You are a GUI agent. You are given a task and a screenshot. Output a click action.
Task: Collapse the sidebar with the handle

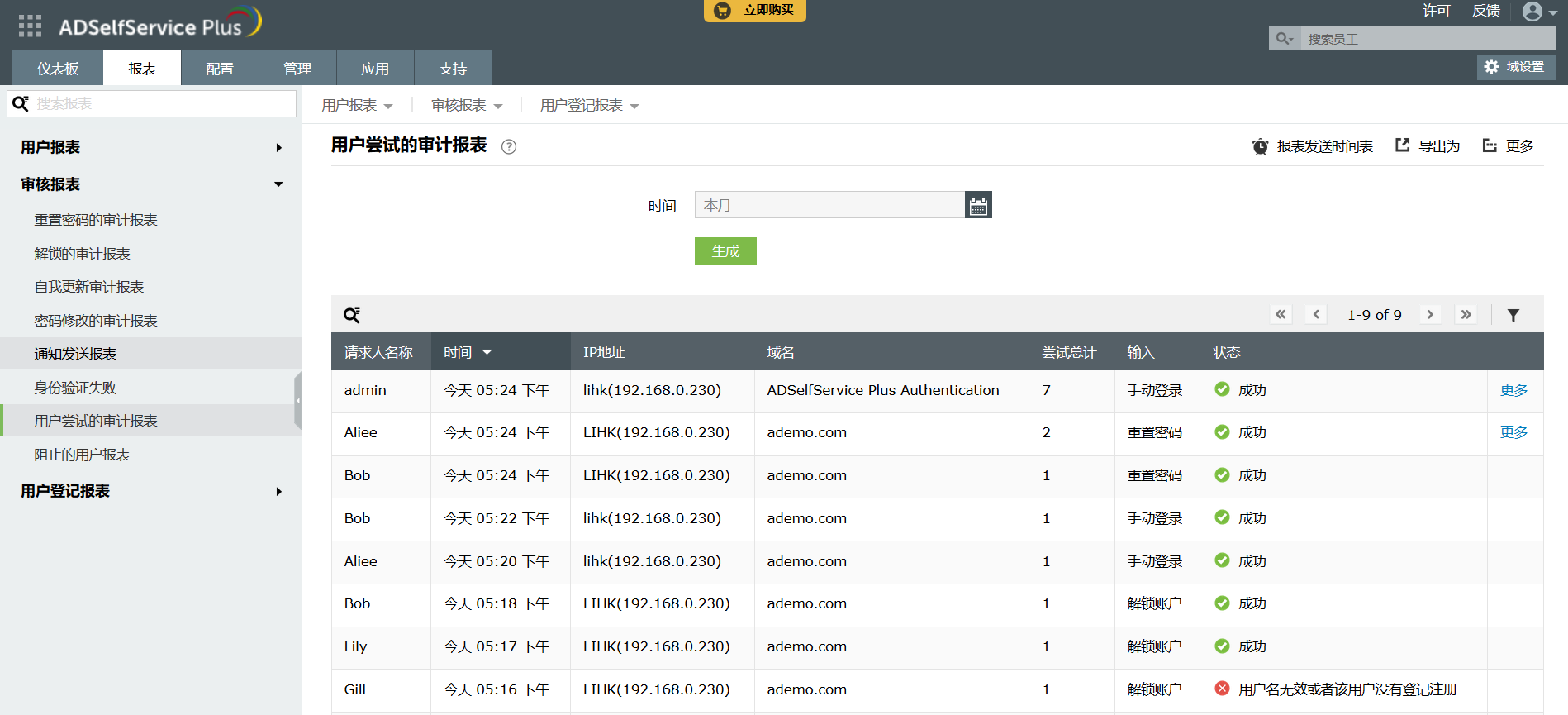coord(298,401)
